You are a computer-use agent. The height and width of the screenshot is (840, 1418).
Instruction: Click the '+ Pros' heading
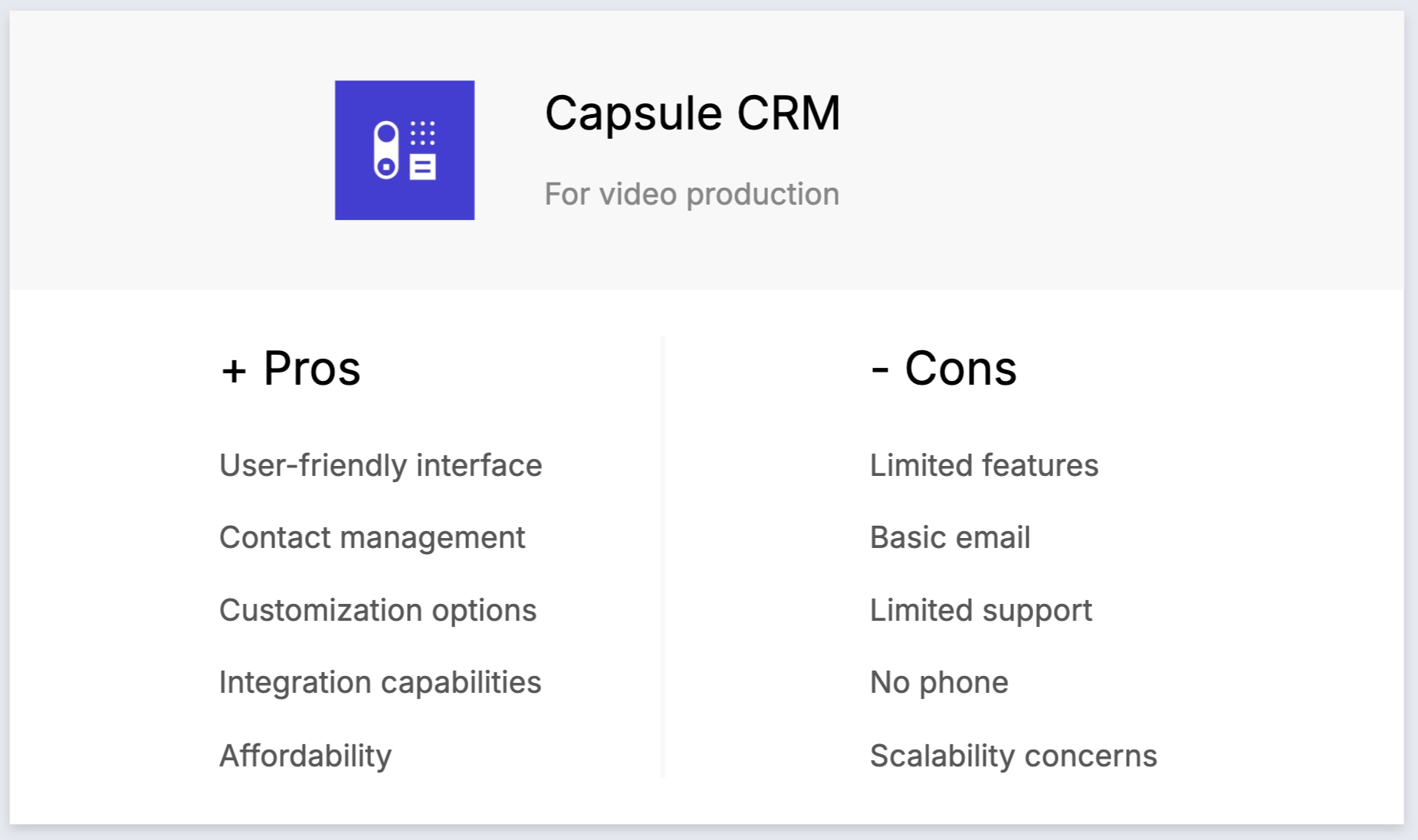point(290,369)
